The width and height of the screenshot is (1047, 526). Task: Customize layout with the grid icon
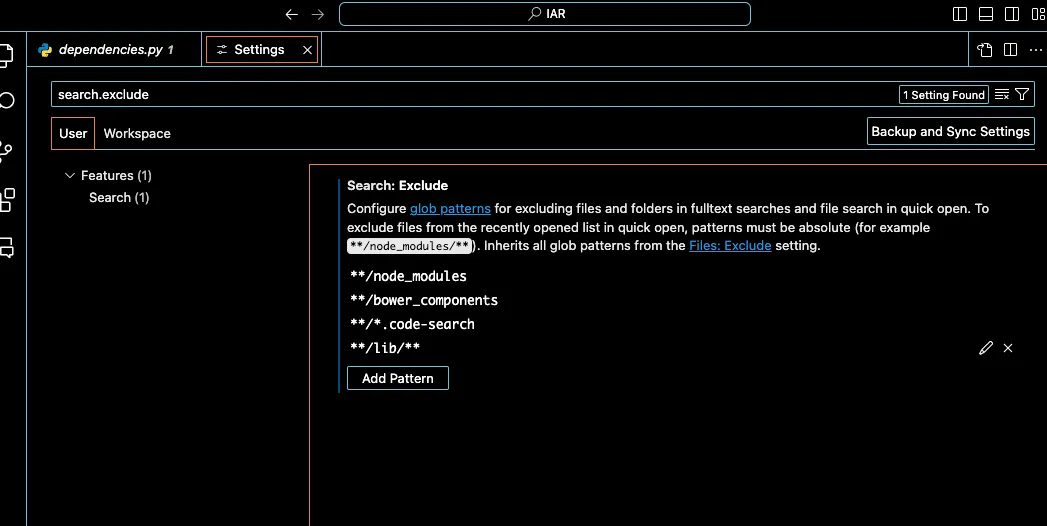point(1038,14)
